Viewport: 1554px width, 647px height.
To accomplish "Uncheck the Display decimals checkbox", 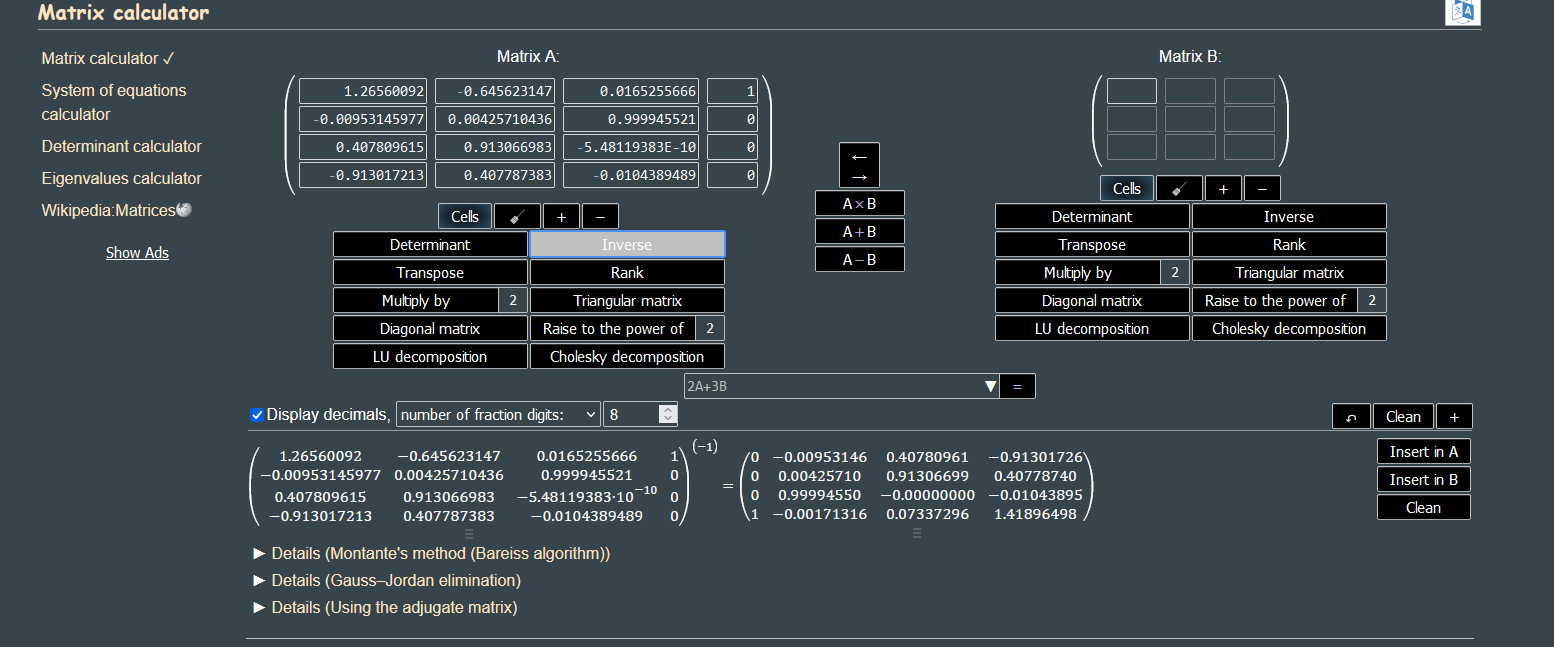I will [x=257, y=414].
